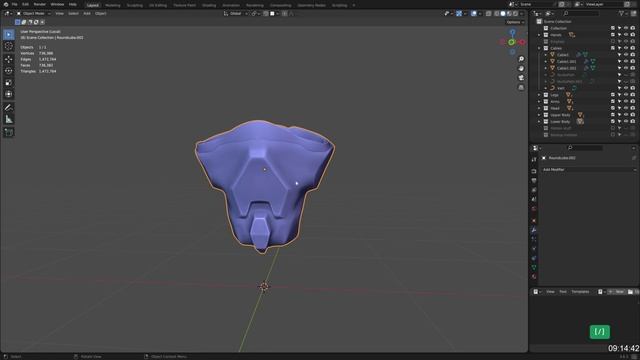Switch to the UV Editing workspace tab

[x=158, y=5]
